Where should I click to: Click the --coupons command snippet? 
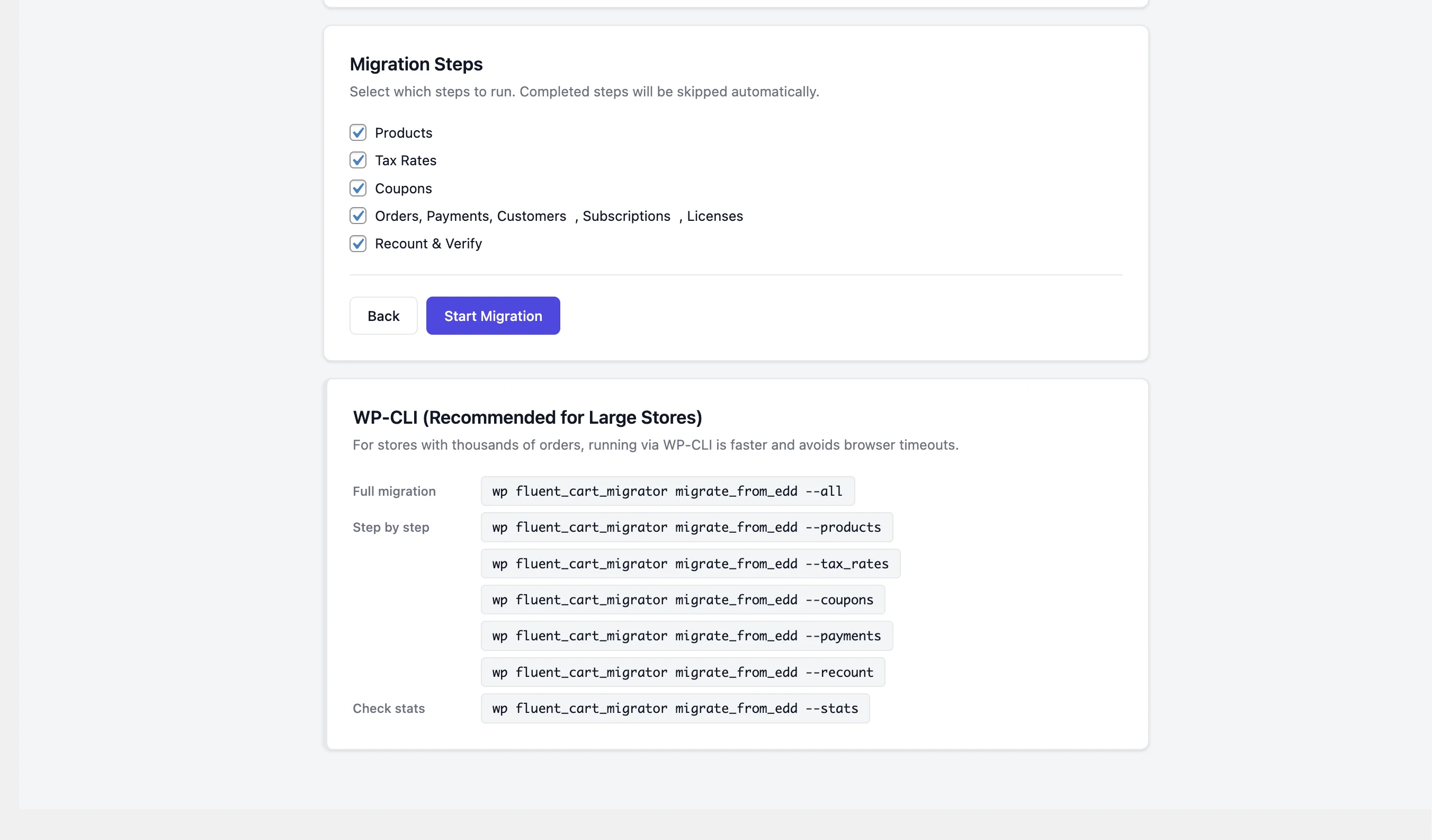(682, 600)
